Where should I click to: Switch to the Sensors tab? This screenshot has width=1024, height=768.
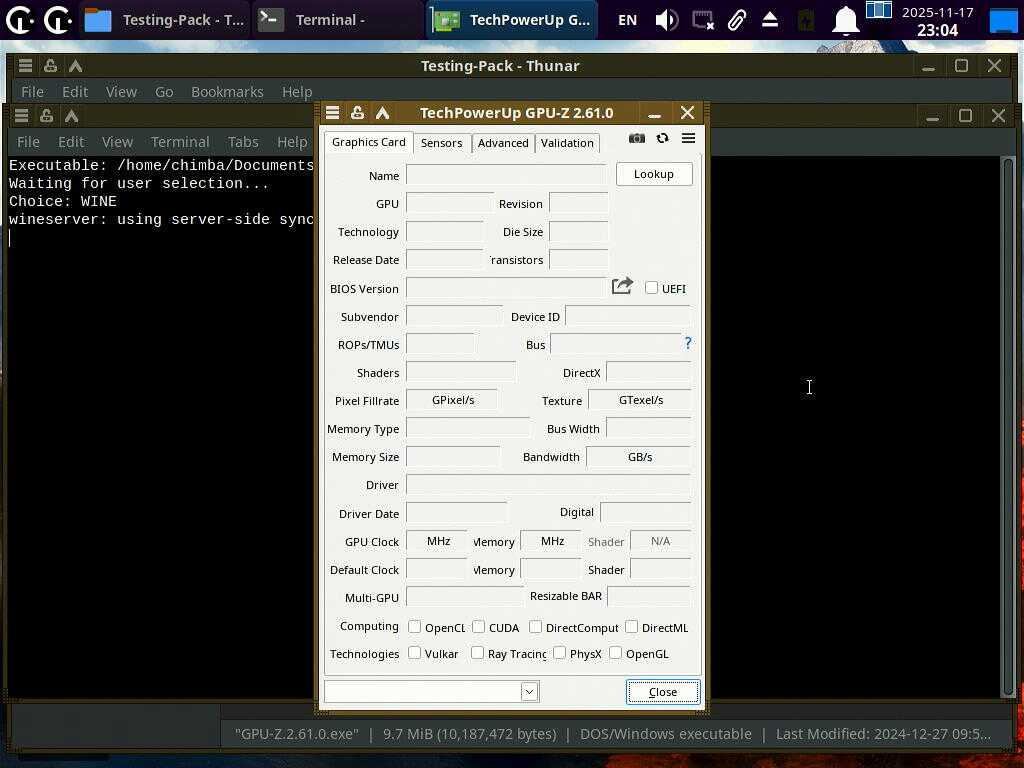[441, 143]
